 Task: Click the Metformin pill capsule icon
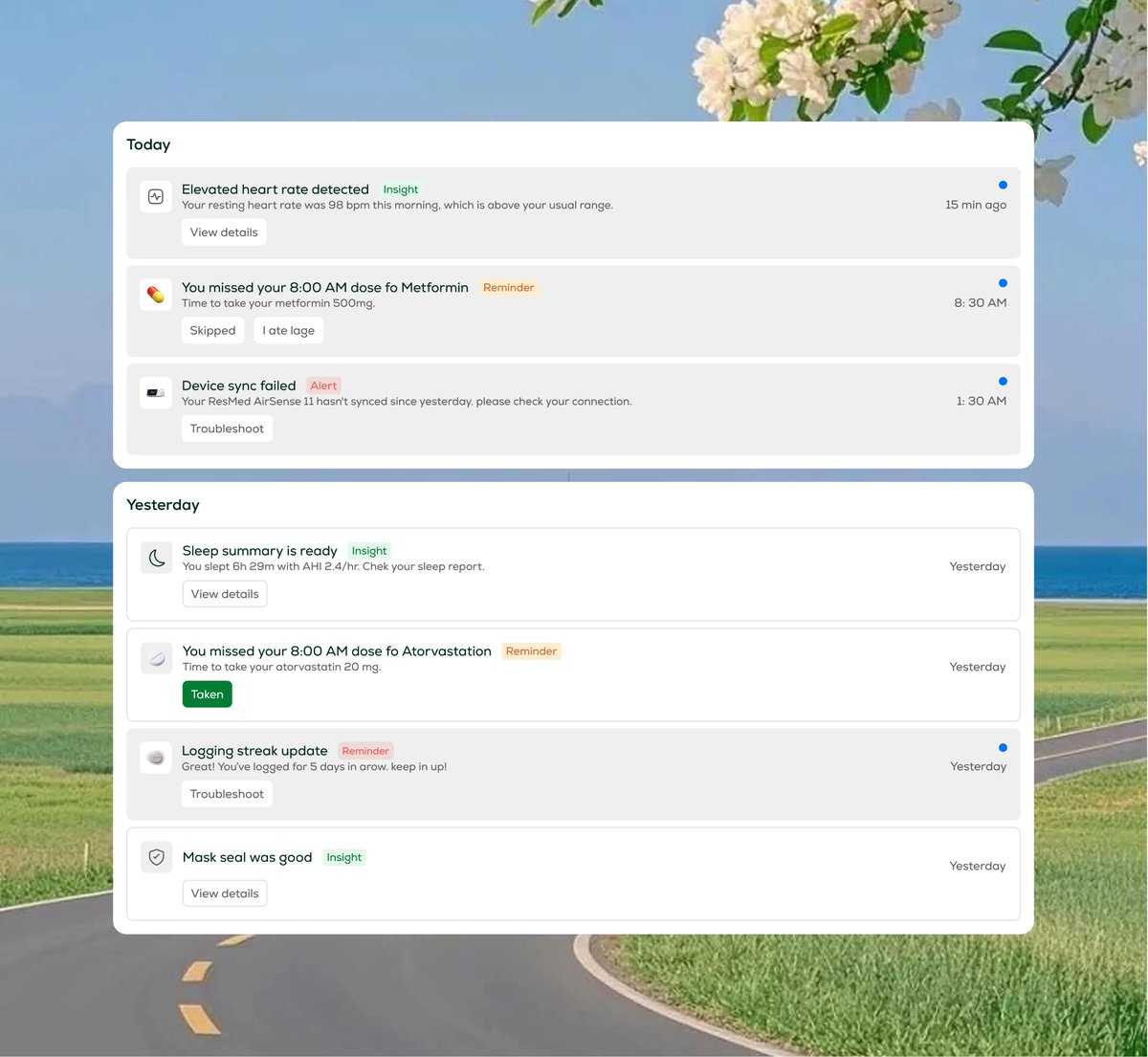point(156,295)
